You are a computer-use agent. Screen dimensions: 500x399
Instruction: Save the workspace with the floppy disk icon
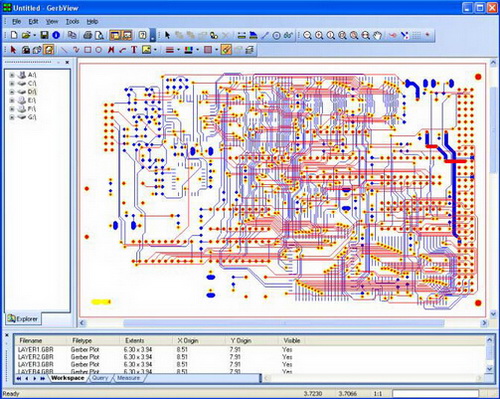(44, 35)
